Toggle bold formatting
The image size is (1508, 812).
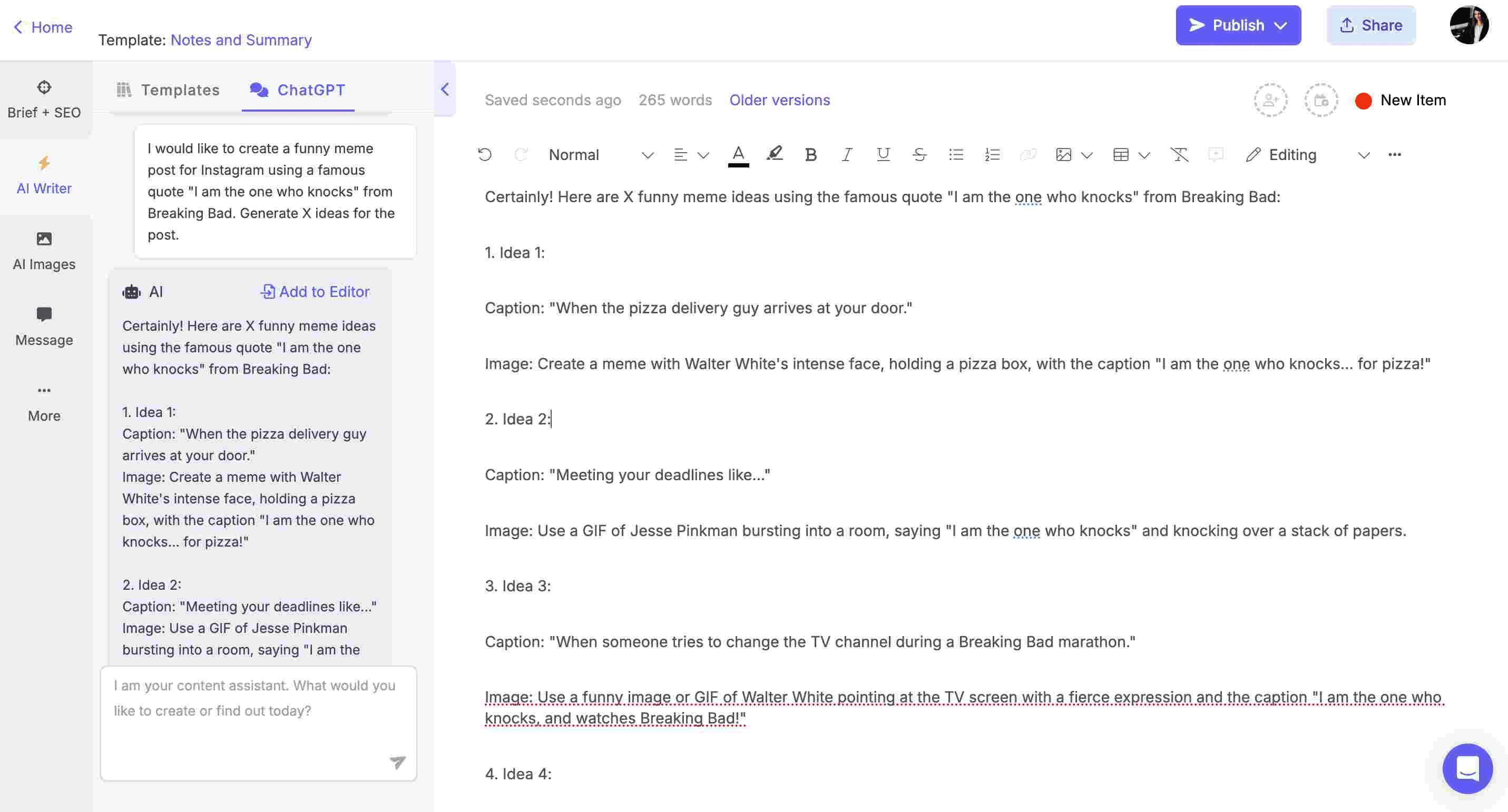coord(810,154)
